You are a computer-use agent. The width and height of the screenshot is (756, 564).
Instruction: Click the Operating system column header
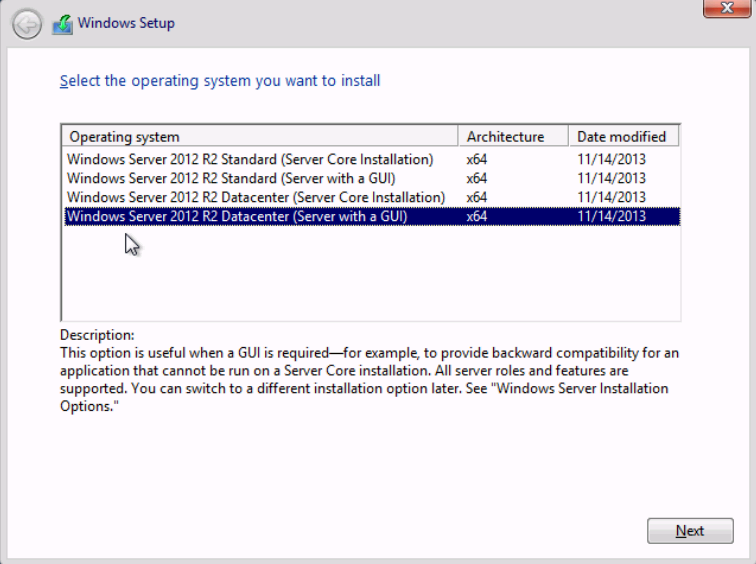point(260,137)
